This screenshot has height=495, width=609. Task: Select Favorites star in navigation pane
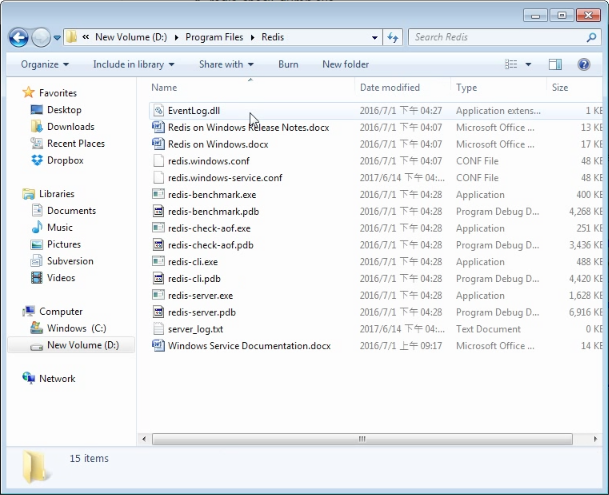pyautogui.click(x=28, y=93)
